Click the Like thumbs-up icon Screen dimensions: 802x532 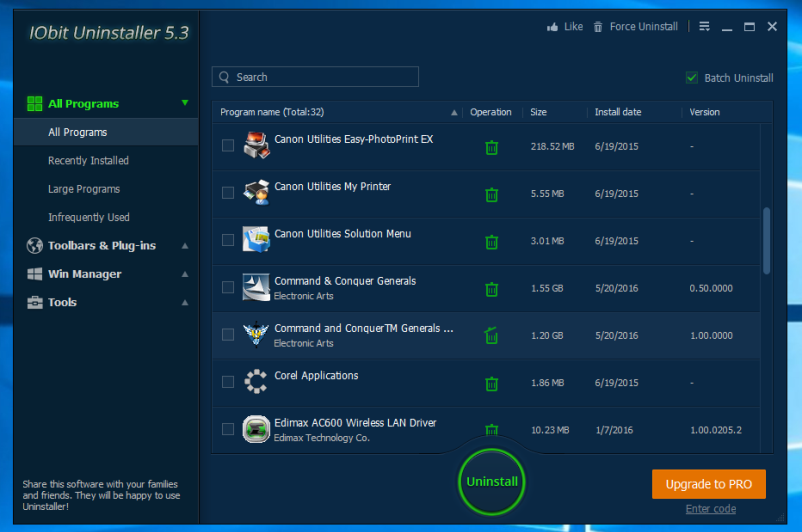(x=552, y=27)
